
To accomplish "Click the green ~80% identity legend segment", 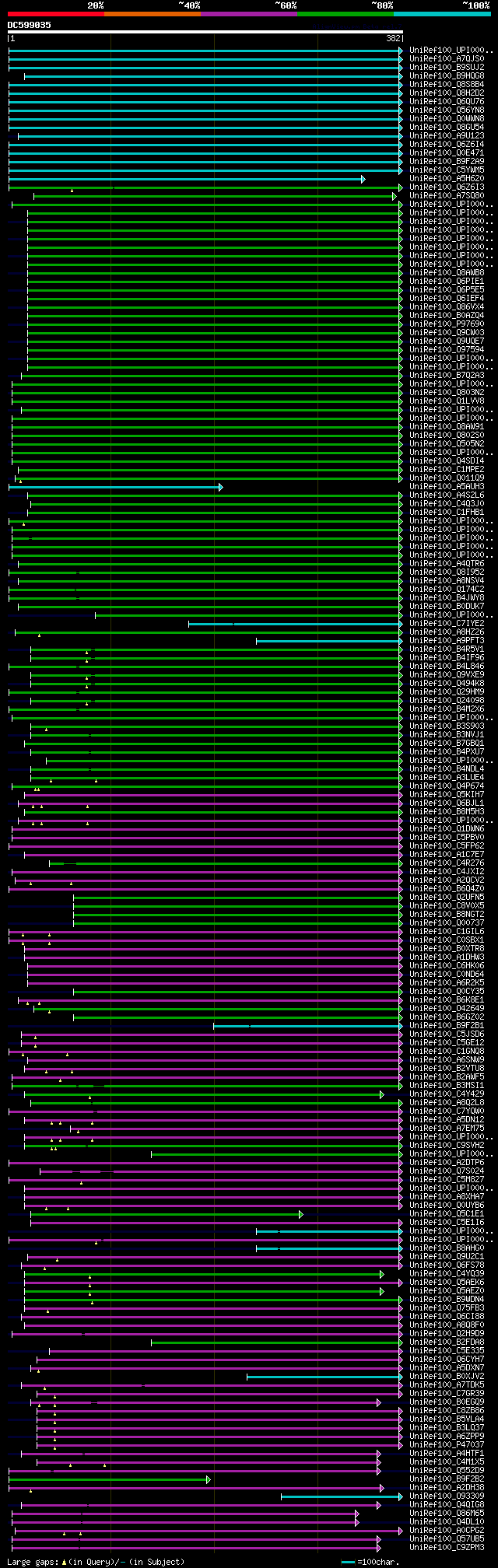I will tap(345, 13).
